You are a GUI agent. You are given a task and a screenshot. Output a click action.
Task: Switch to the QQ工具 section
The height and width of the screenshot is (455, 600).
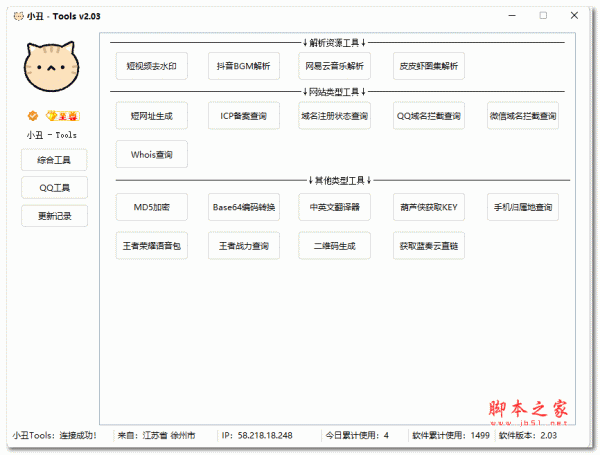click(54, 188)
